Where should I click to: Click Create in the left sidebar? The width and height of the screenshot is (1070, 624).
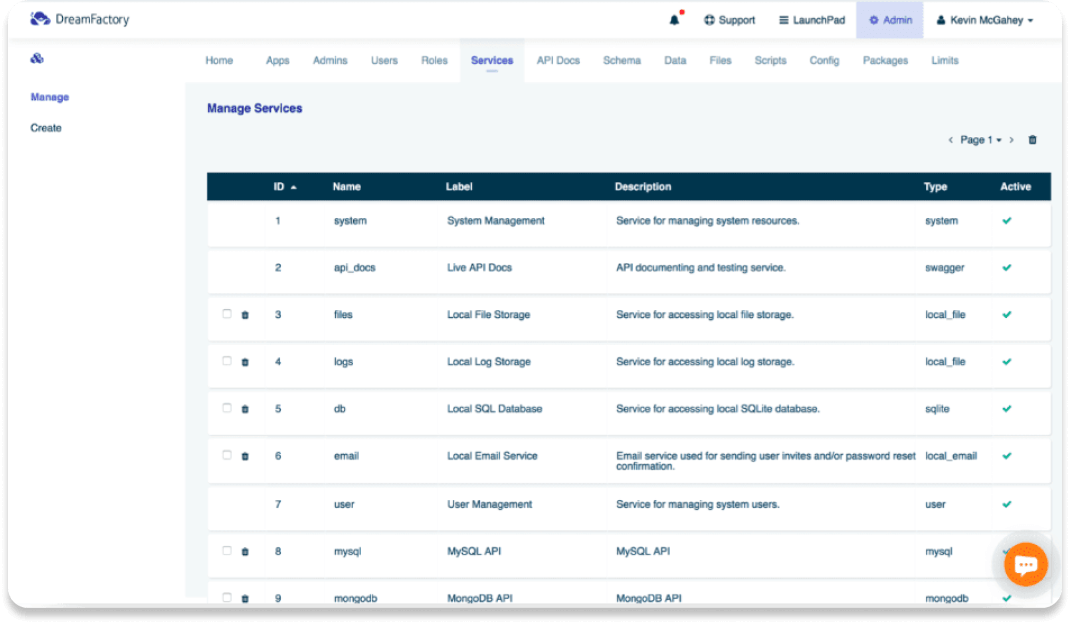[46, 128]
